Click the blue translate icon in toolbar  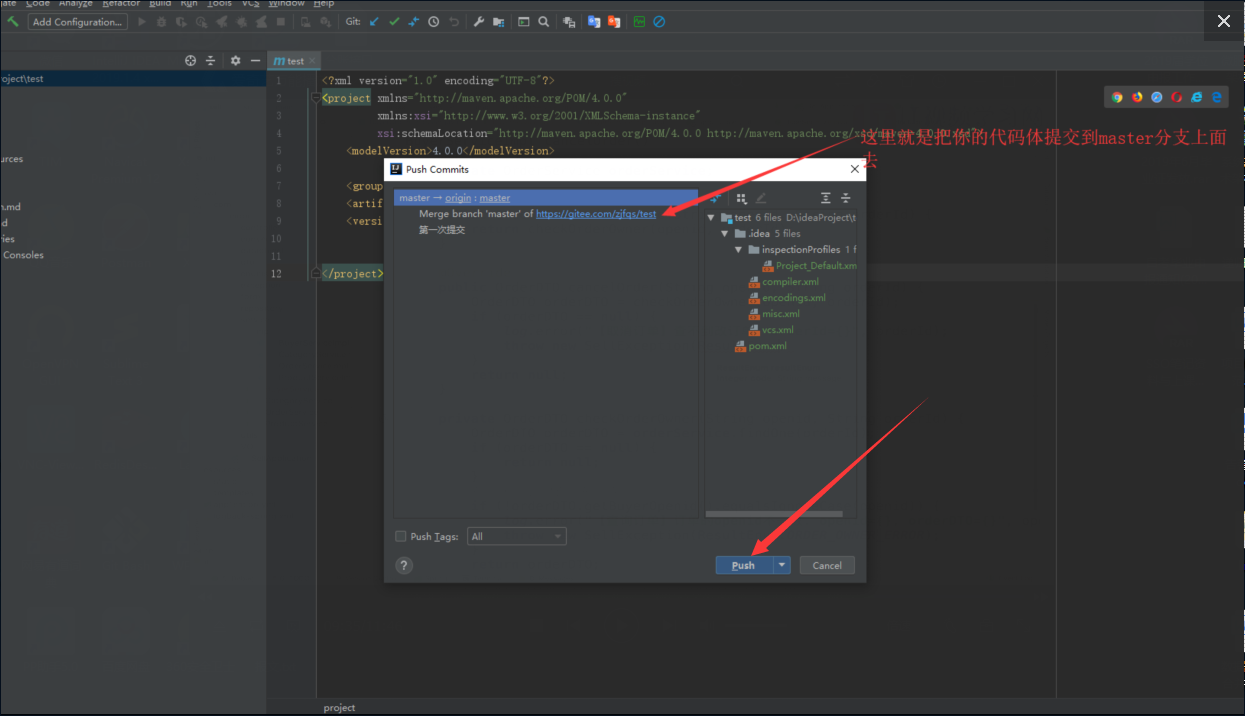[x=594, y=21]
